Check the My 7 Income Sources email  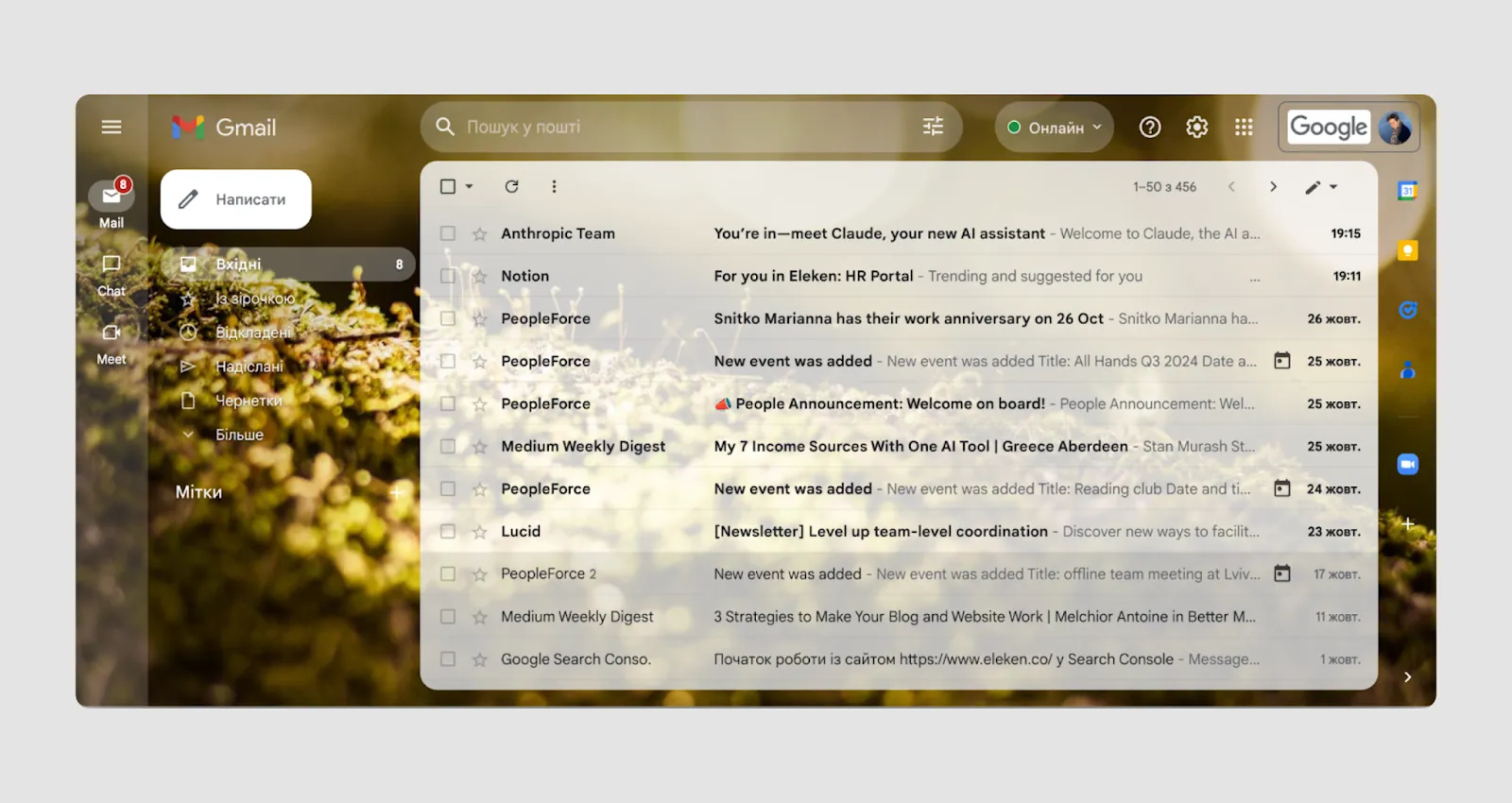[448, 446]
